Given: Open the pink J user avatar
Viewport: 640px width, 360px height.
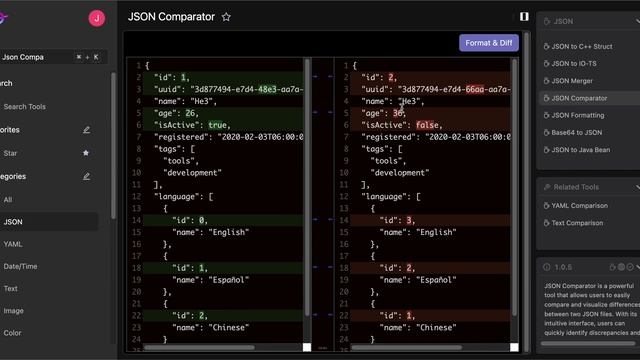Looking at the screenshot, I should [97, 18].
